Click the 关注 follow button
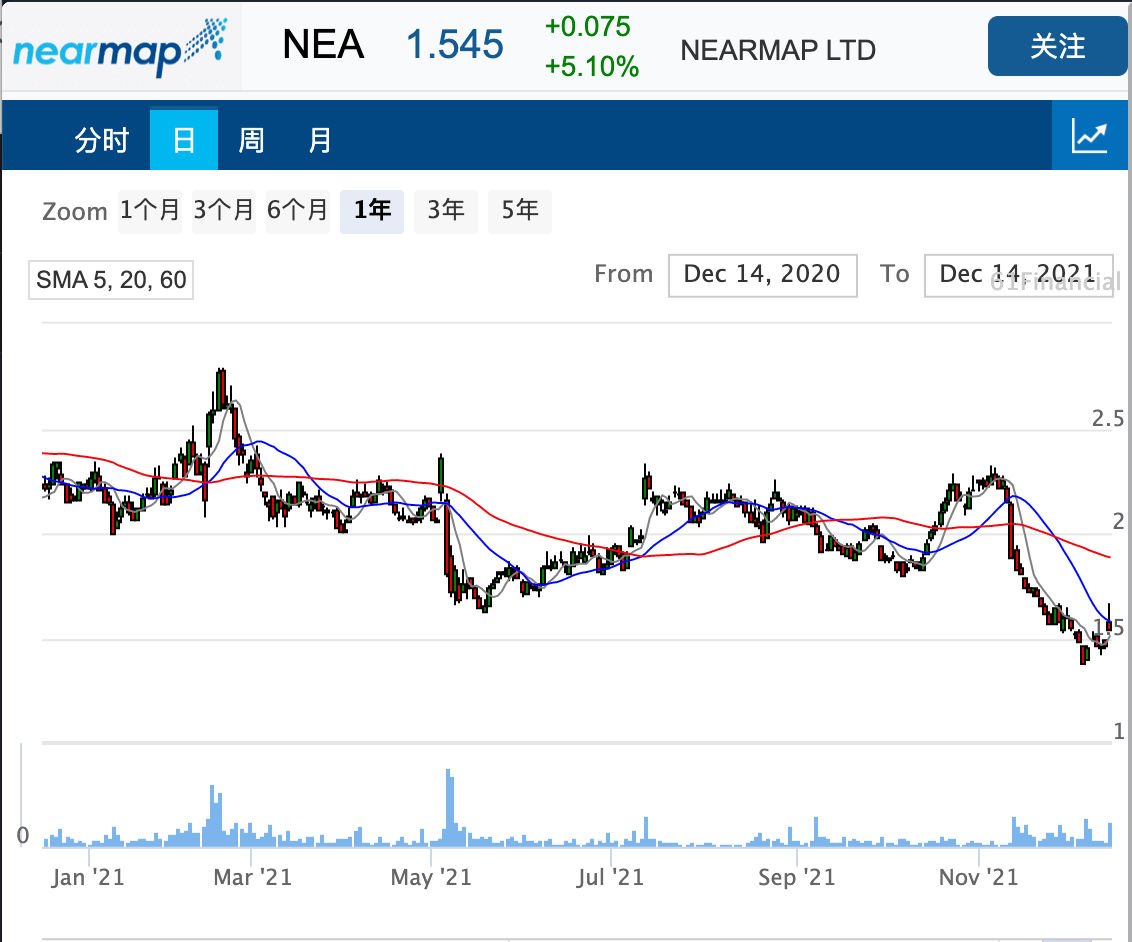1132x942 pixels. [x=1057, y=46]
